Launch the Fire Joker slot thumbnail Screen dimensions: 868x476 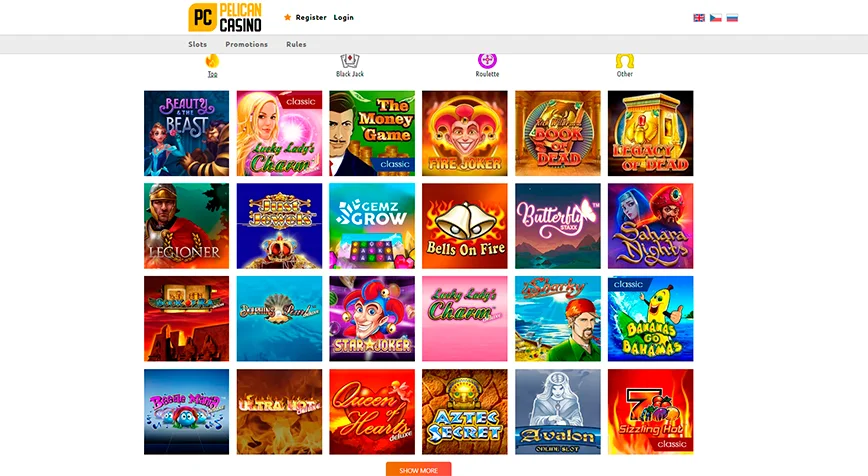pyautogui.click(x=464, y=133)
